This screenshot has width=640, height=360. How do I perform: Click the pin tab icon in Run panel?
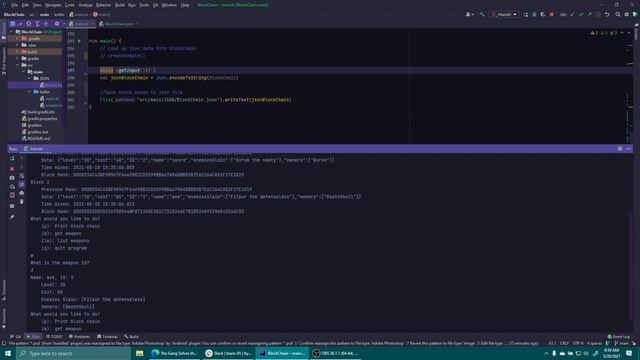(12, 217)
